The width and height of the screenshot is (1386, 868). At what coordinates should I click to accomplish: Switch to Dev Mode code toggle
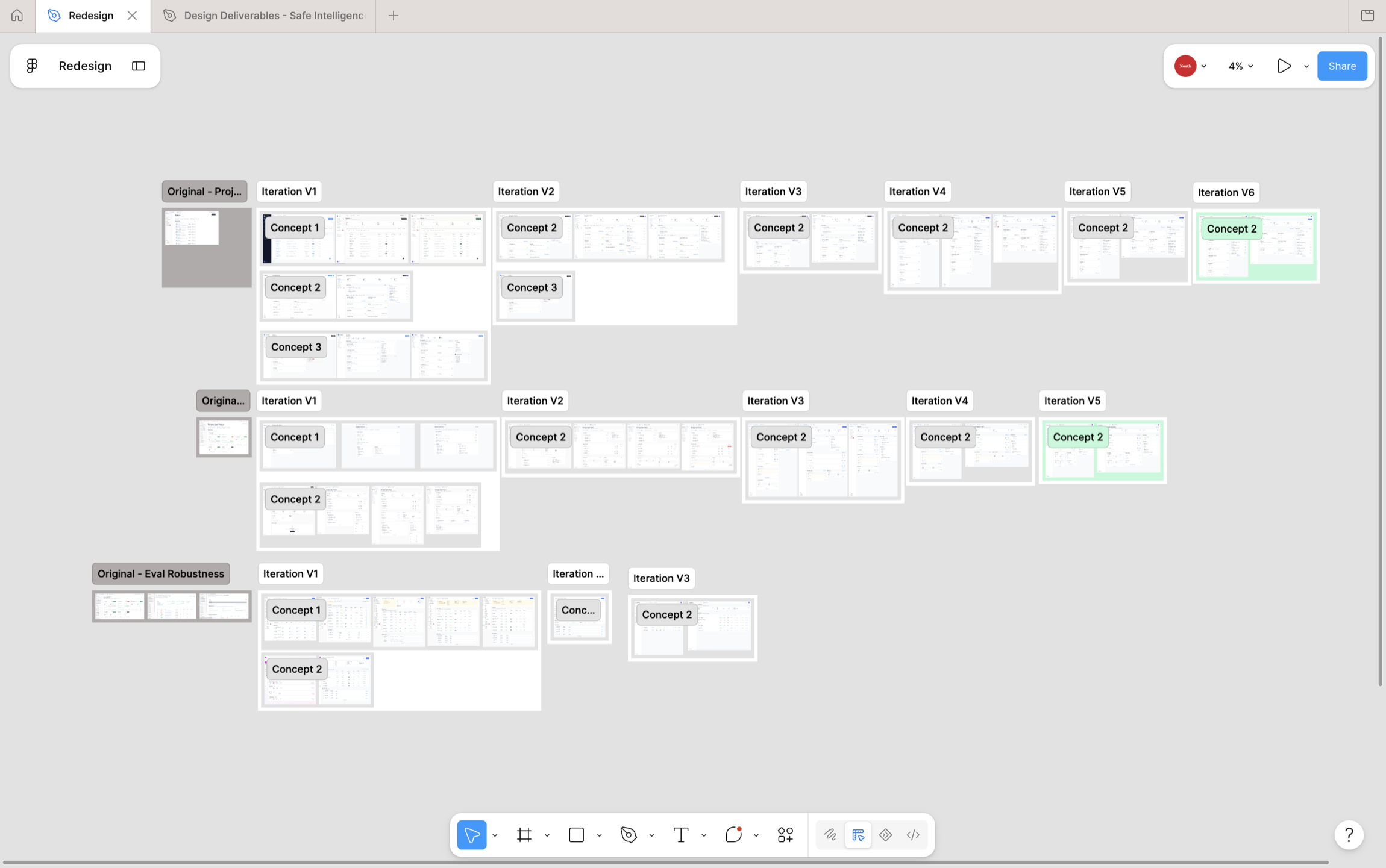pyautogui.click(x=913, y=835)
